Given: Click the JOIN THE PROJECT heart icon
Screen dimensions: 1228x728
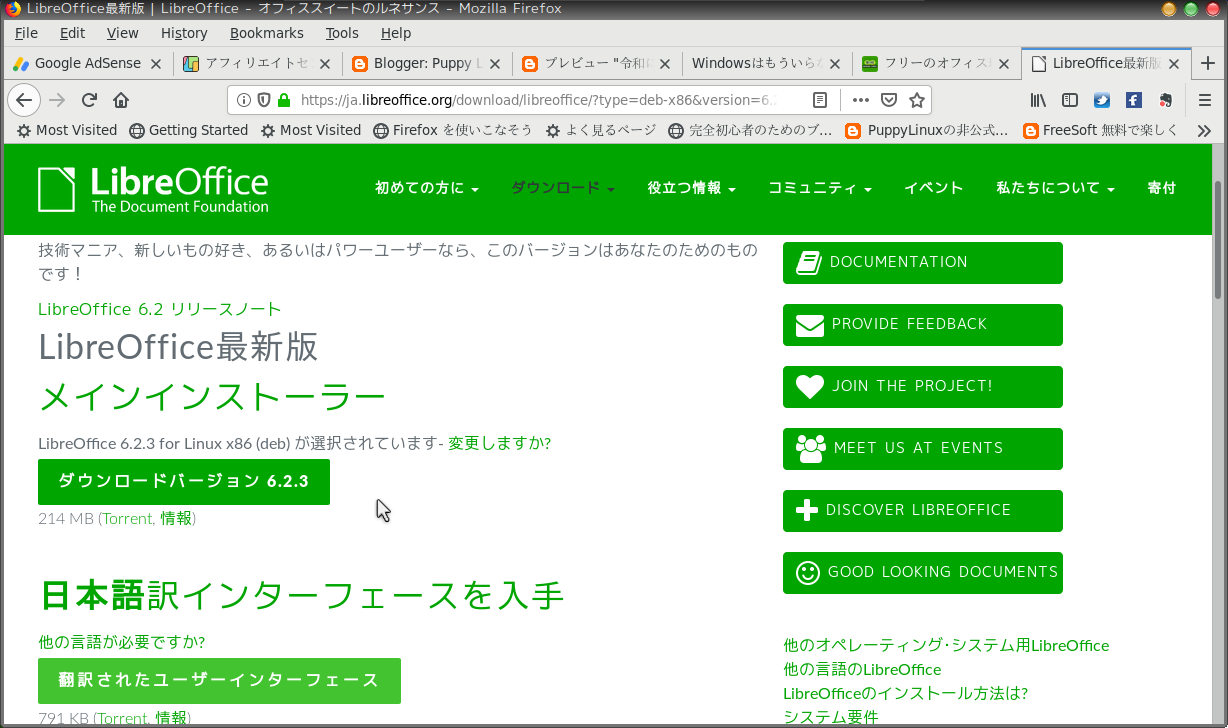Looking at the screenshot, I should 809,387.
